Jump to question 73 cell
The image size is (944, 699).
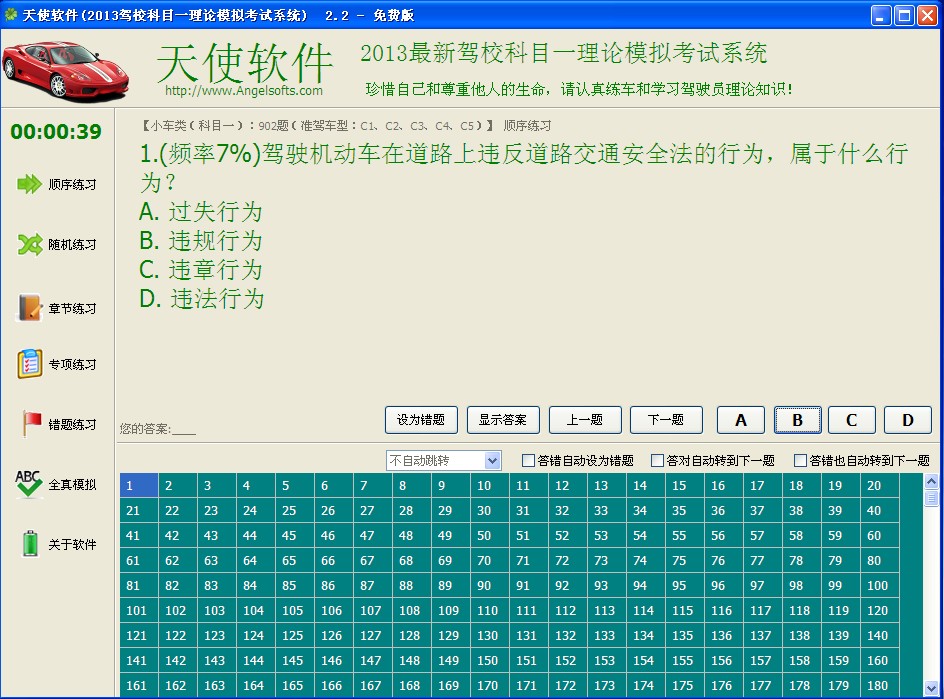[x=607, y=561]
